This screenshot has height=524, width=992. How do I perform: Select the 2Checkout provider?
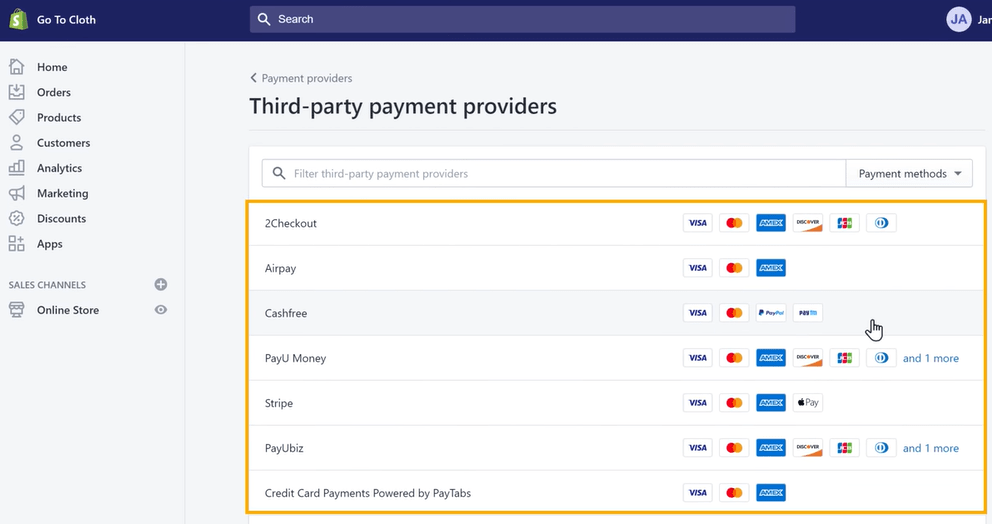(x=617, y=223)
